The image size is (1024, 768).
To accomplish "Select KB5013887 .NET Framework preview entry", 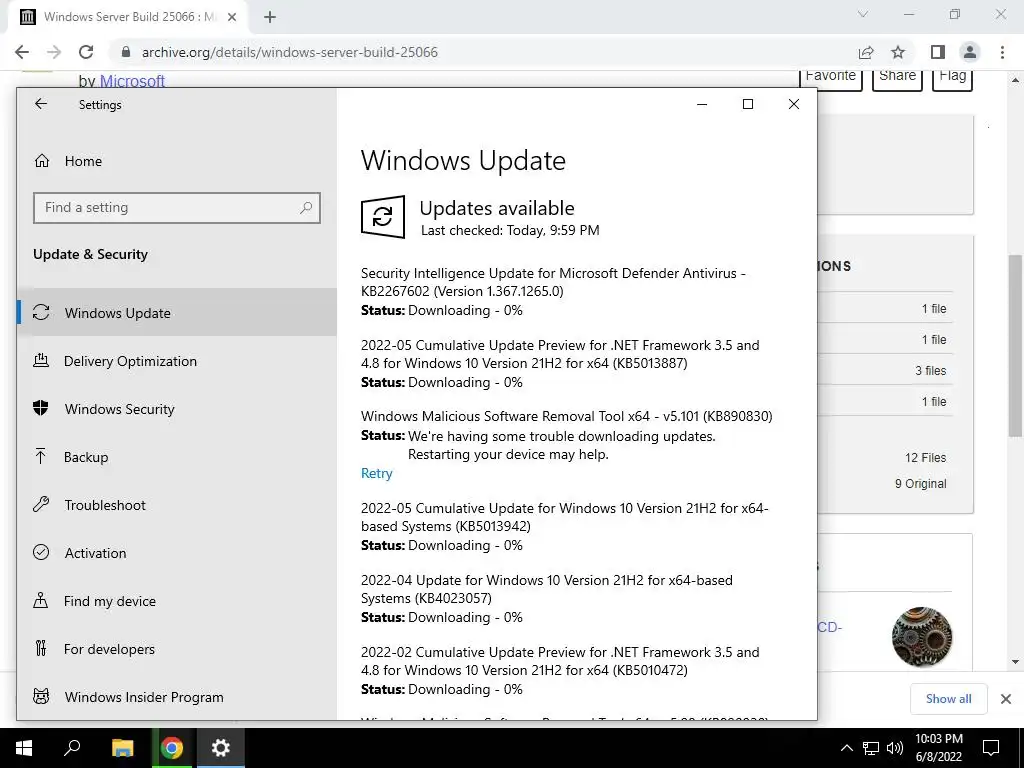I will click(560, 354).
